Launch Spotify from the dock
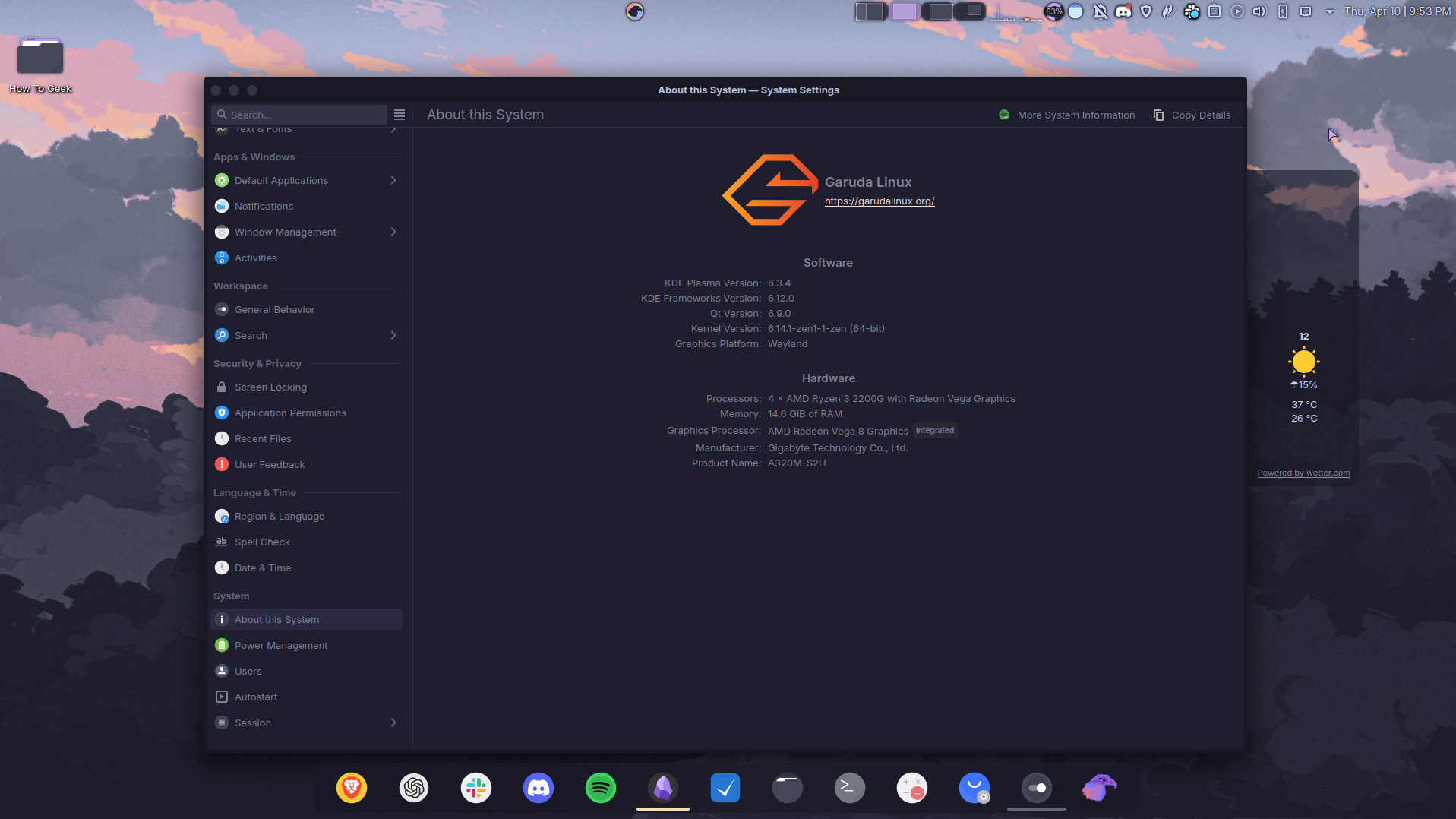The width and height of the screenshot is (1456, 819). (601, 788)
